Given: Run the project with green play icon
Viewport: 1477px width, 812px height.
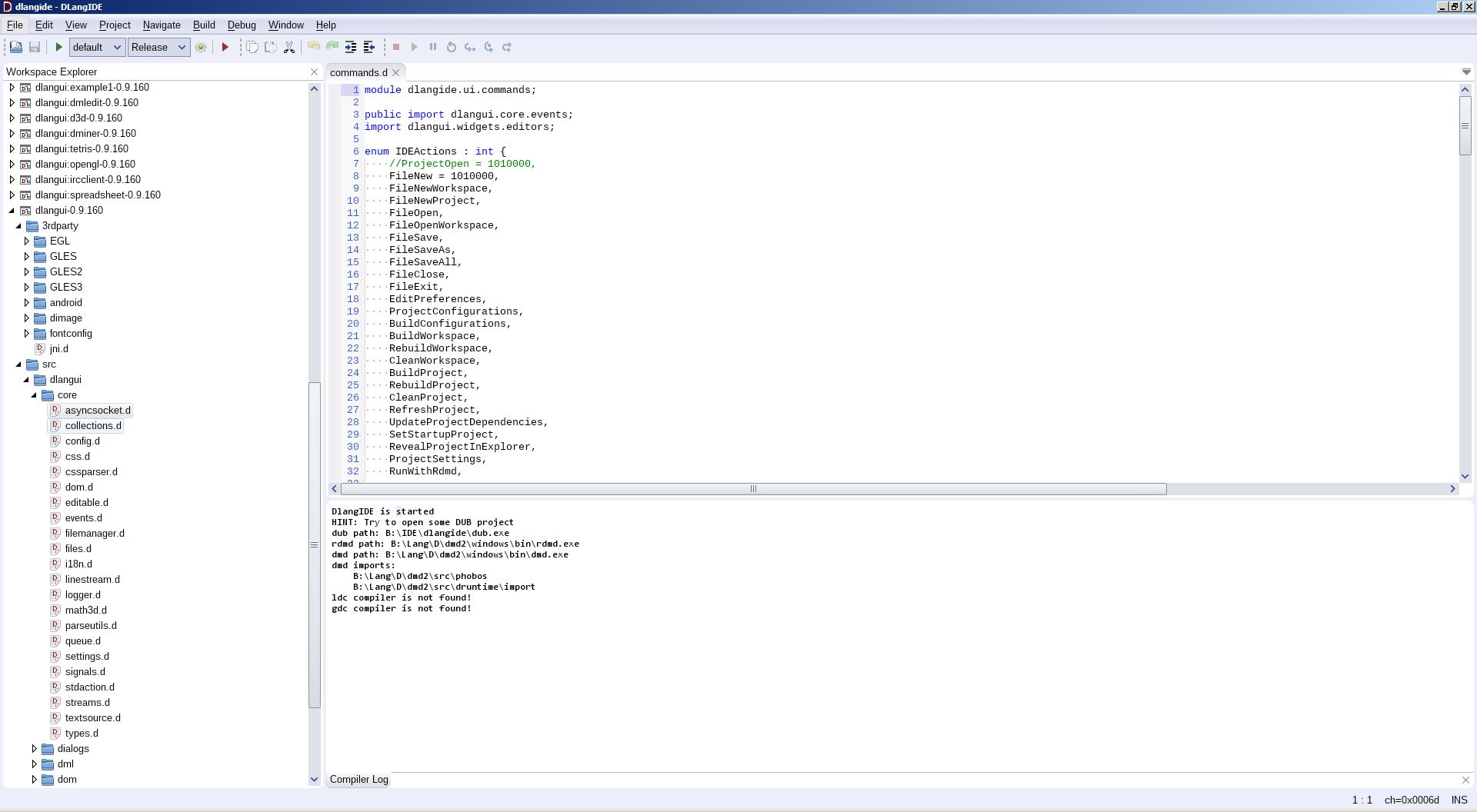Looking at the screenshot, I should [58, 47].
